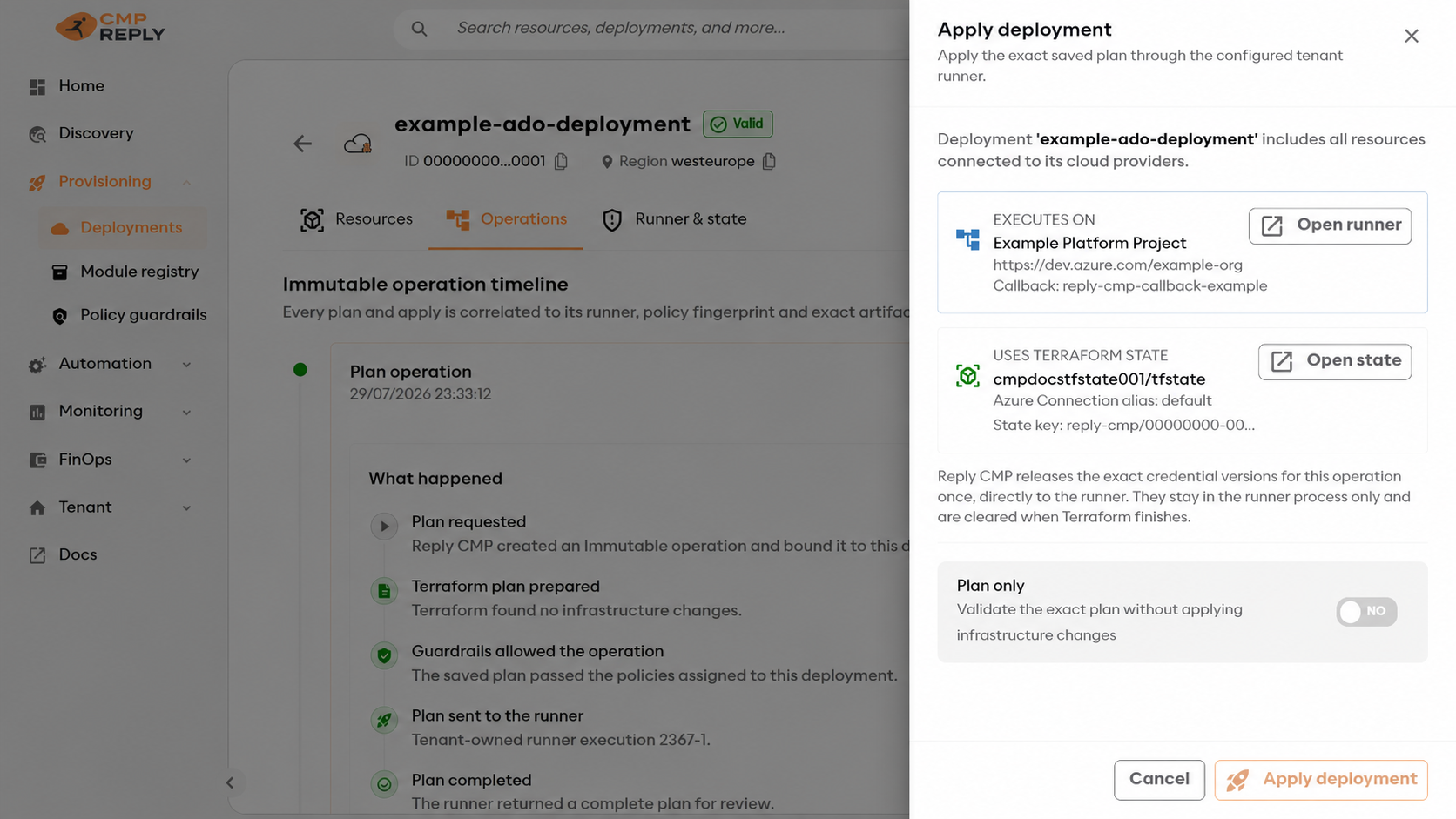Click the Open runner button
The image size is (1456, 819).
coord(1330,226)
